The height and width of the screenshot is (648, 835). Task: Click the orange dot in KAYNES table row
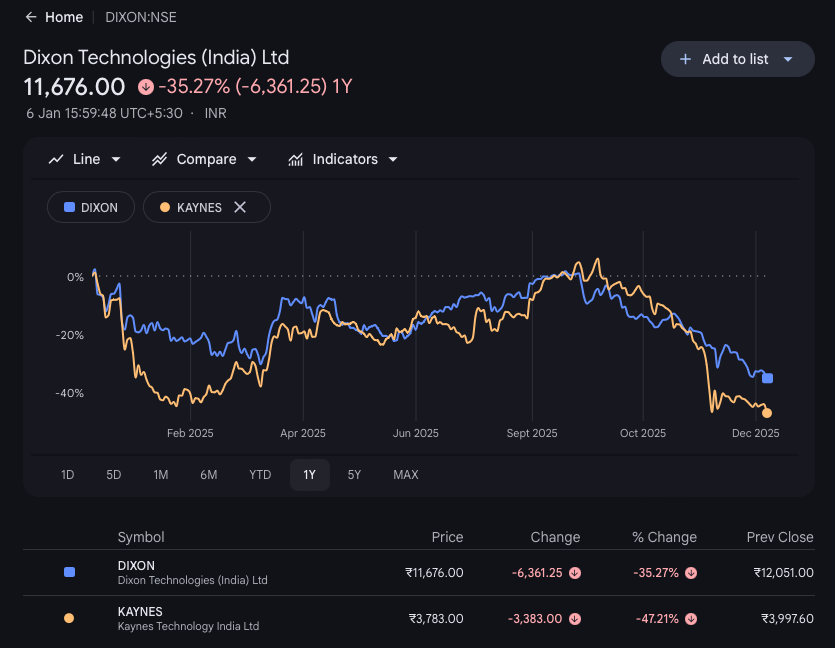click(x=69, y=618)
